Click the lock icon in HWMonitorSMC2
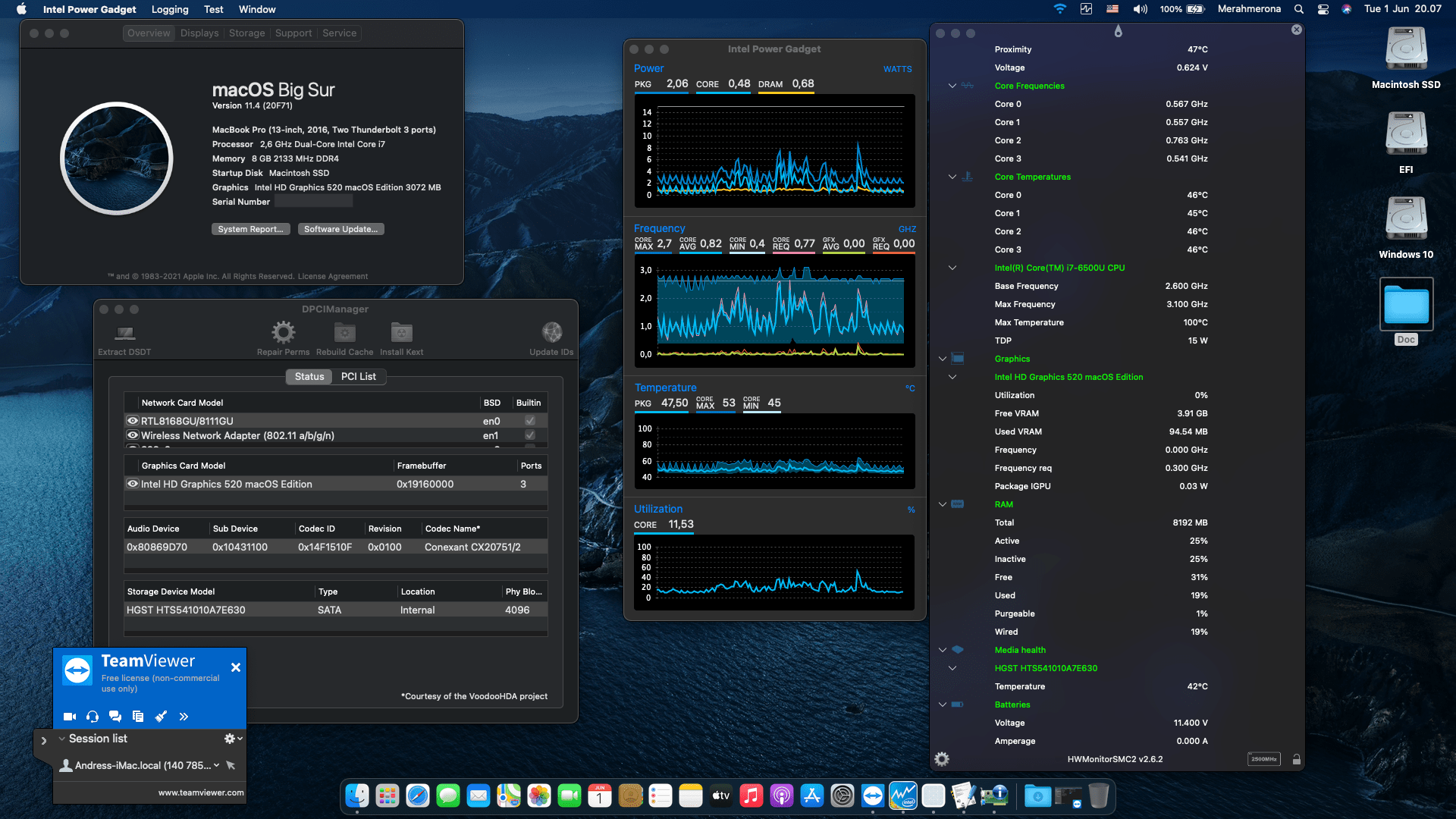 (1297, 759)
